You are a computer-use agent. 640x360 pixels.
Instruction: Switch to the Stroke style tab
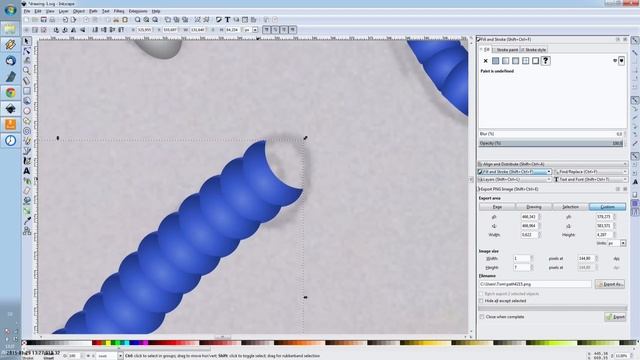(x=534, y=50)
